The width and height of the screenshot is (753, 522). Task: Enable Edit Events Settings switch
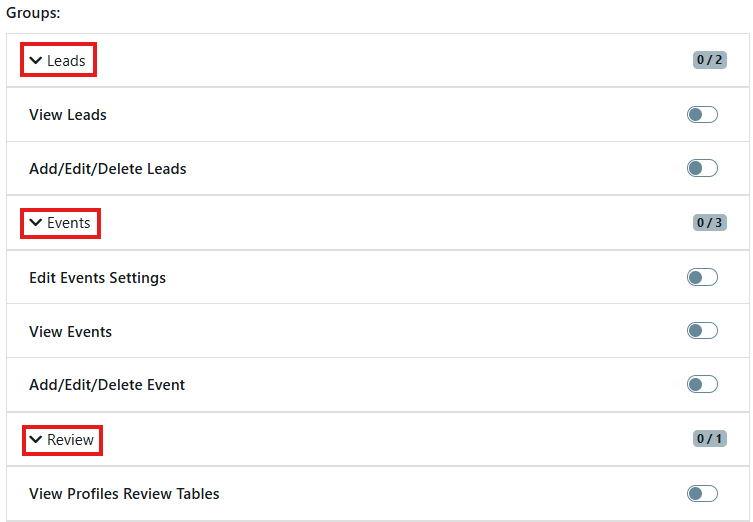point(702,277)
